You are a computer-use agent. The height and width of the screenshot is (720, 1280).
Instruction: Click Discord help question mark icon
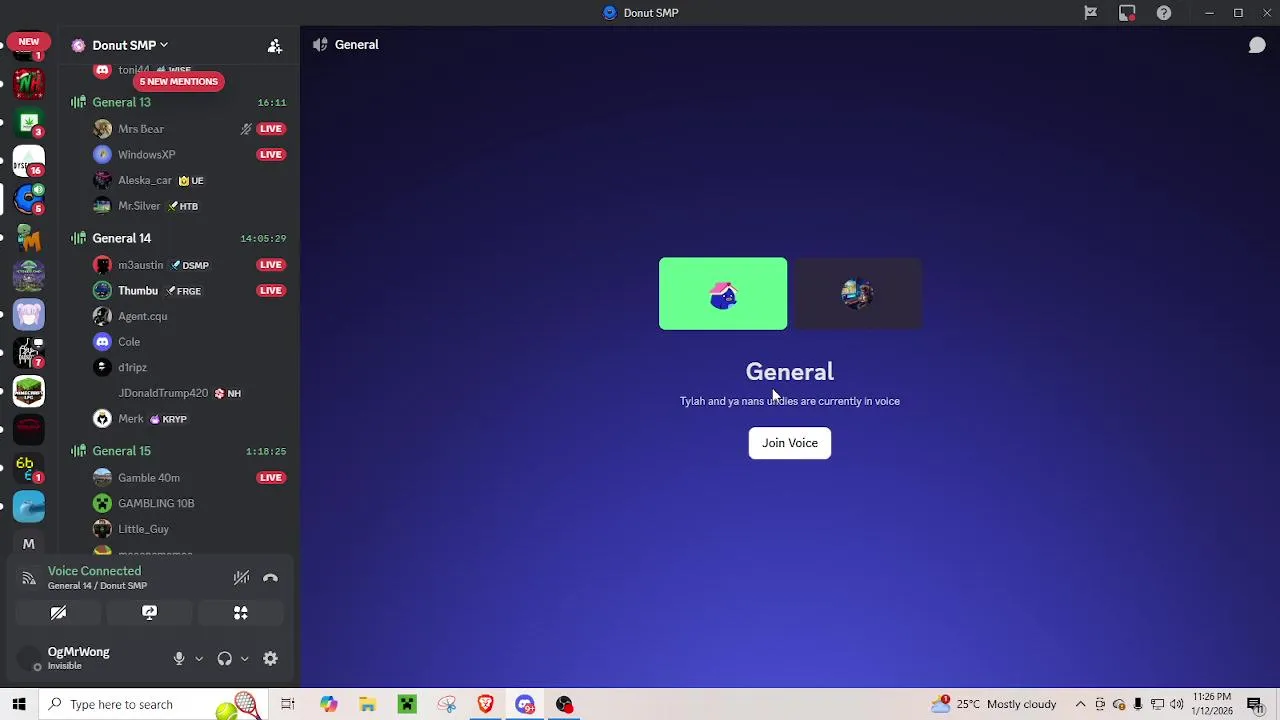pos(1164,13)
